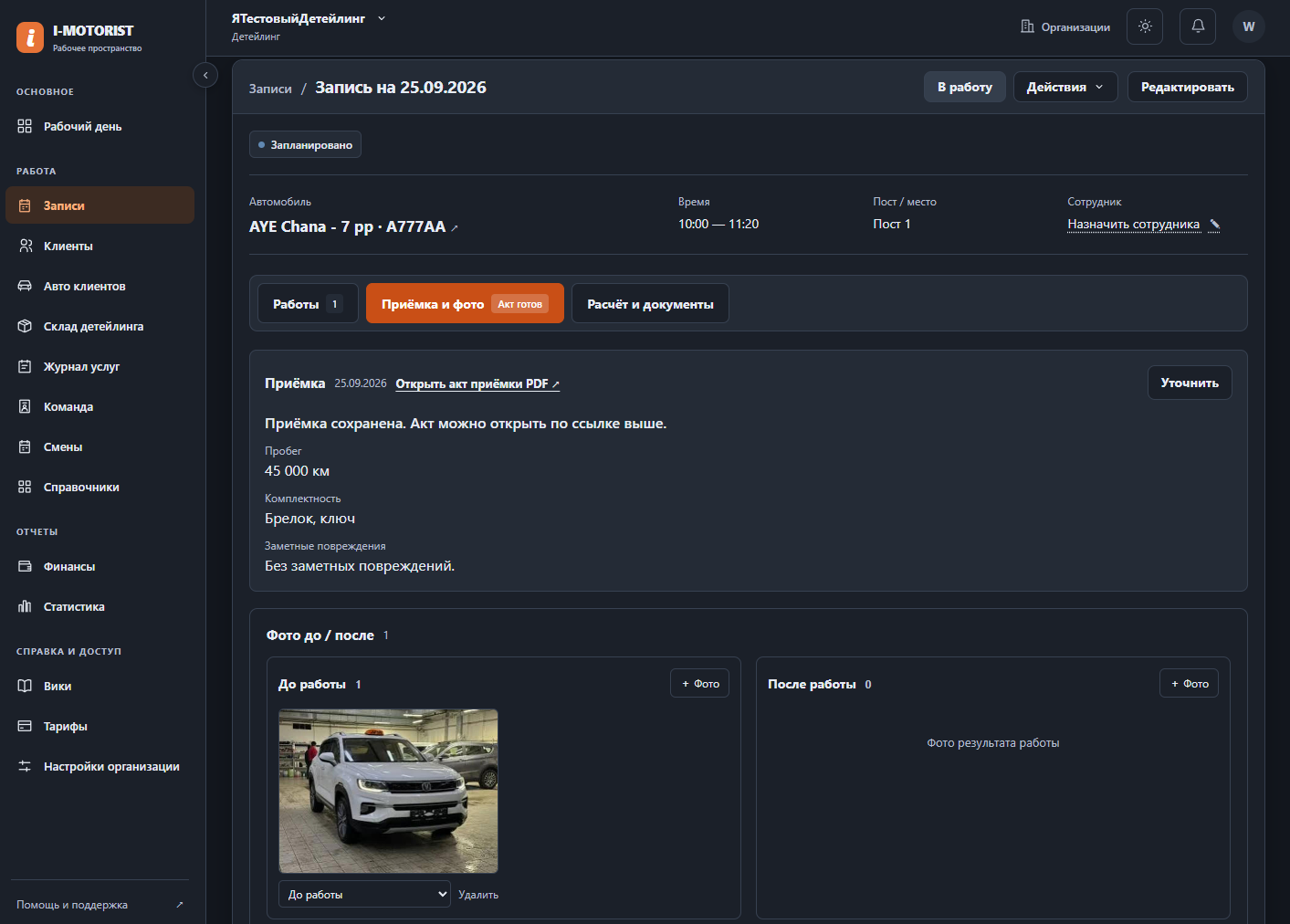The image size is (1290, 924).
Task: Open the До работы photo type select
Action: point(365,894)
